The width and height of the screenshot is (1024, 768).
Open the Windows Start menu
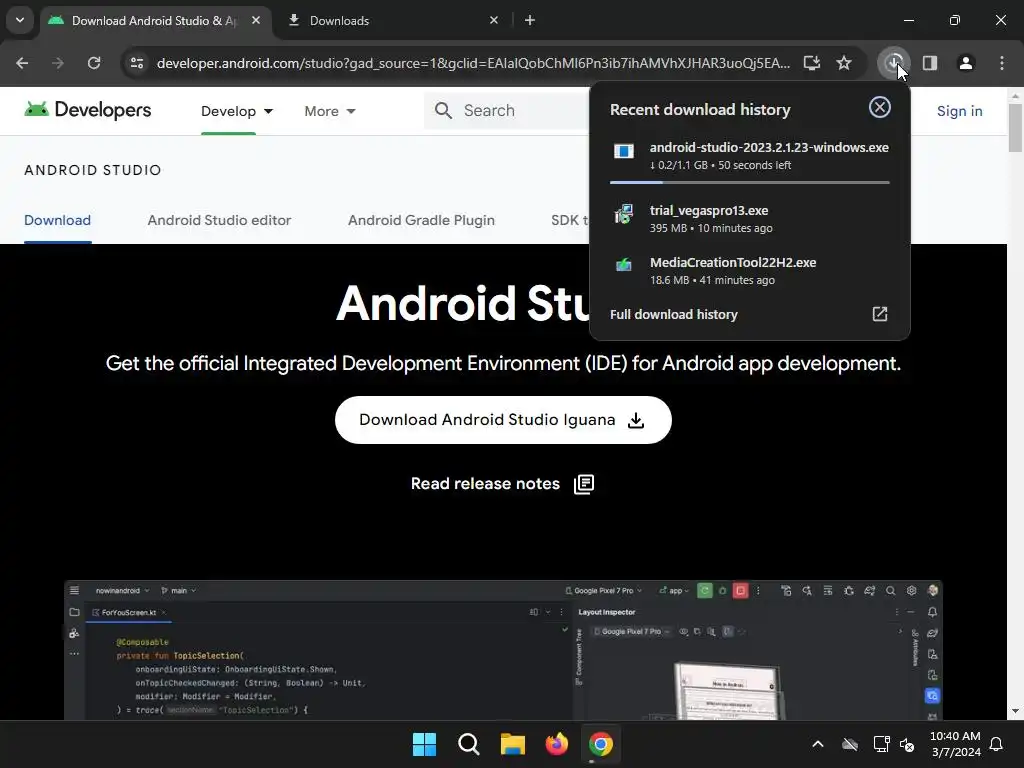pos(424,744)
